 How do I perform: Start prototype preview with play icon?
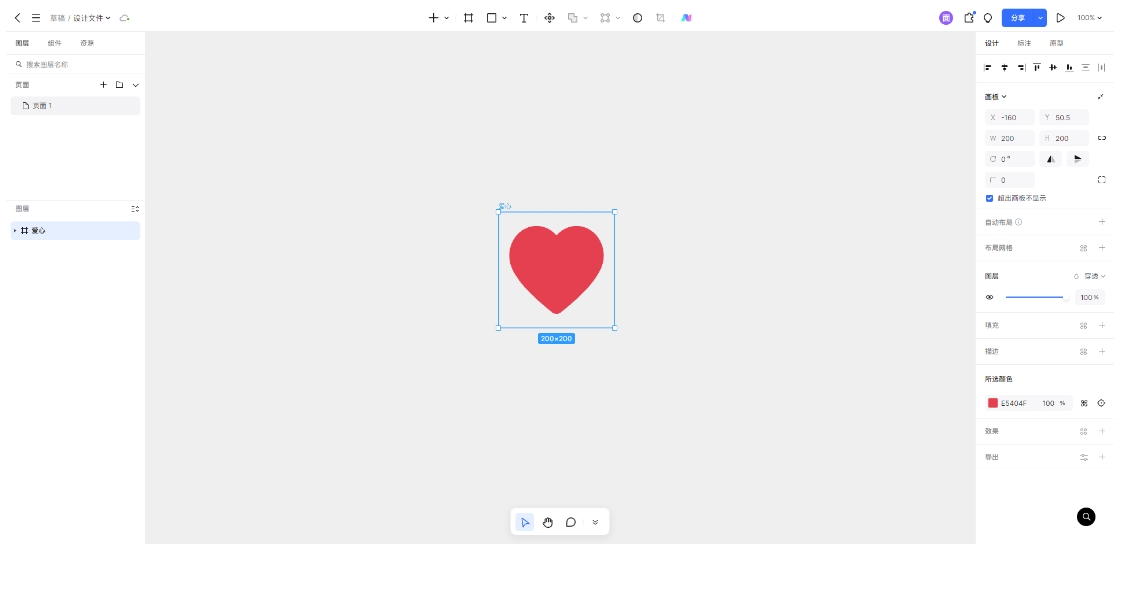click(x=1061, y=17)
